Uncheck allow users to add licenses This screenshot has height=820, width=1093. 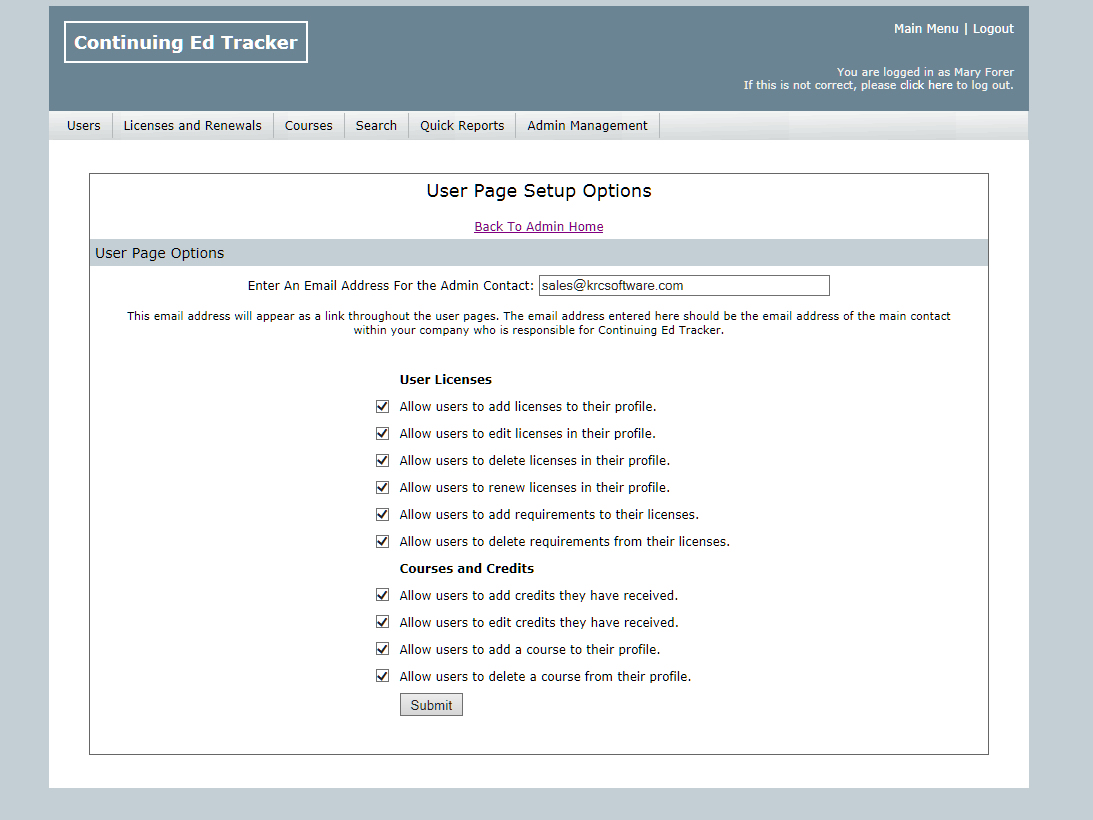(382, 407)
